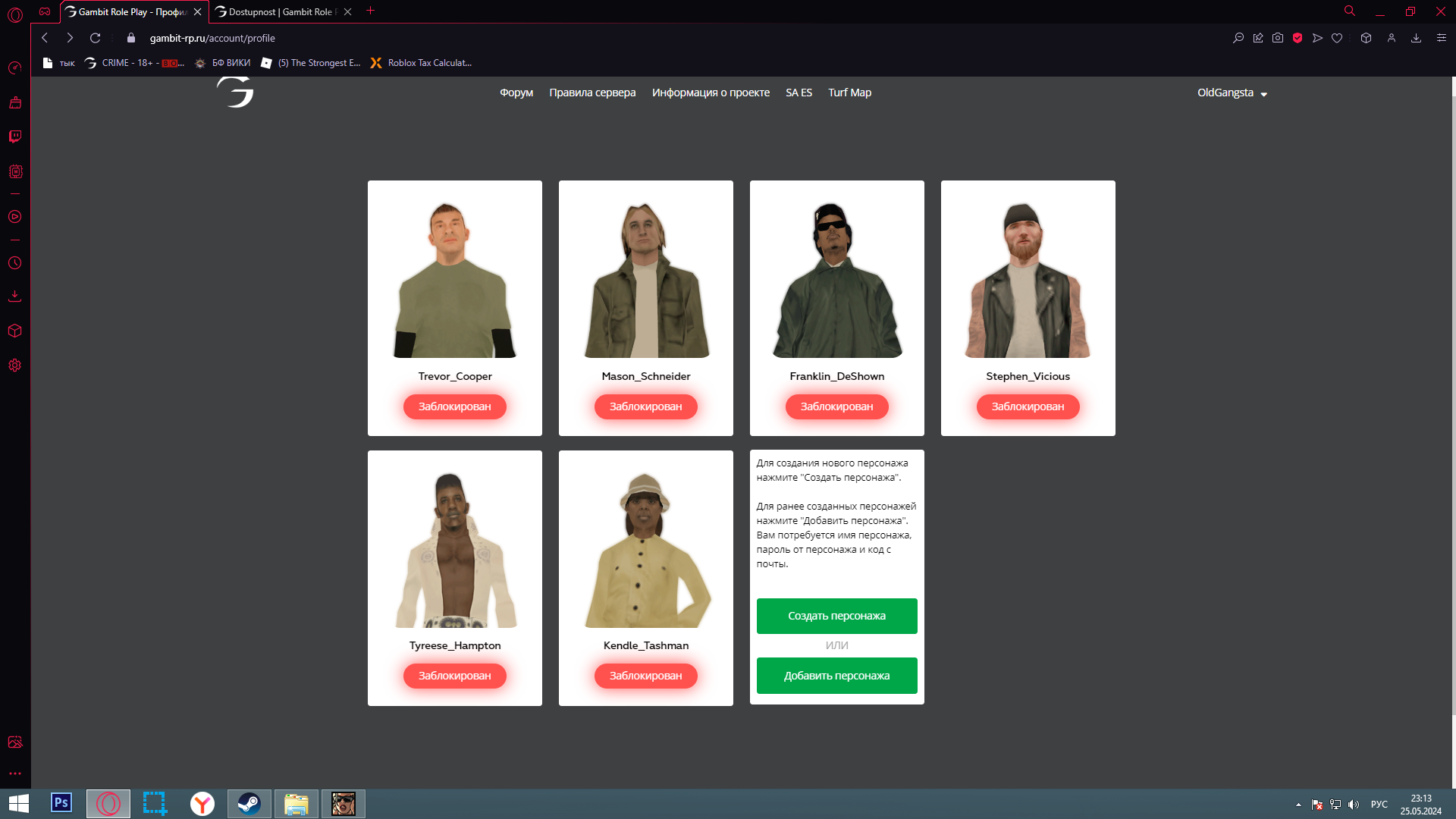1456x819 pixels.
Task: Click the address bar URL field
Action: [x=212, y=38]
